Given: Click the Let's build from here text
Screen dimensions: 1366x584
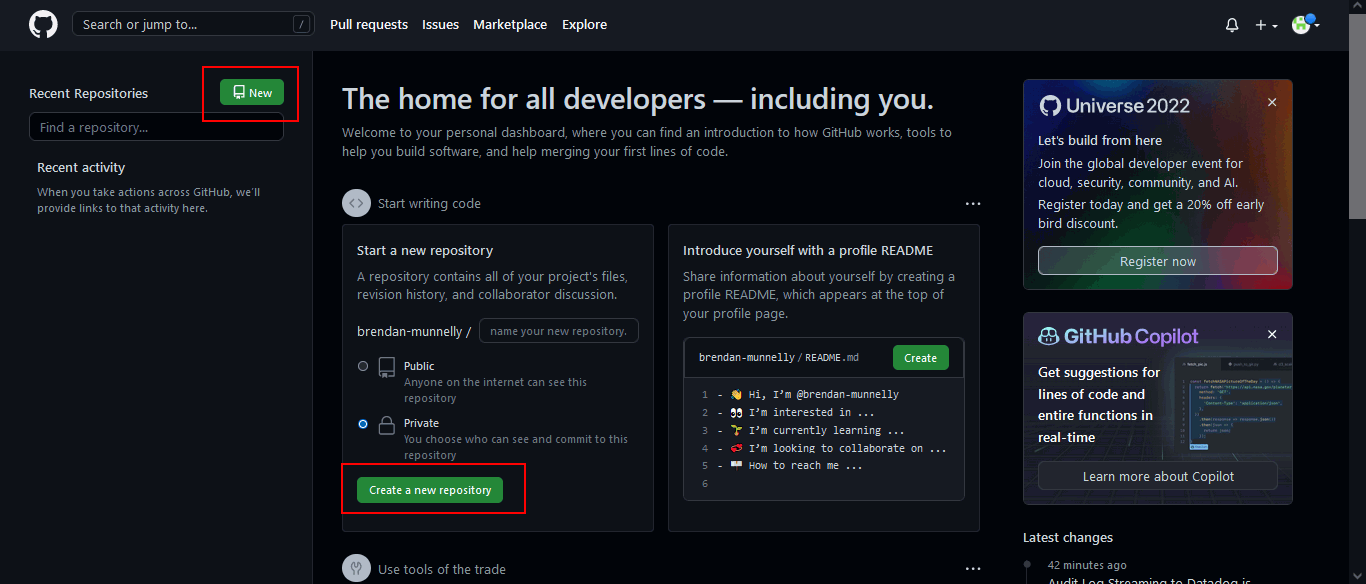Looking at the screenshot, I should [x=1100, y=140].
